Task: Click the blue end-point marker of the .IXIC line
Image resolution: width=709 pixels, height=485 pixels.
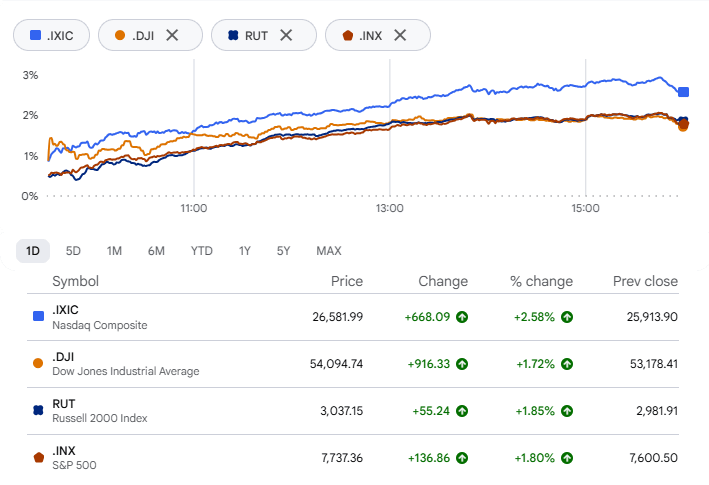Action: [x=684, y=92]
